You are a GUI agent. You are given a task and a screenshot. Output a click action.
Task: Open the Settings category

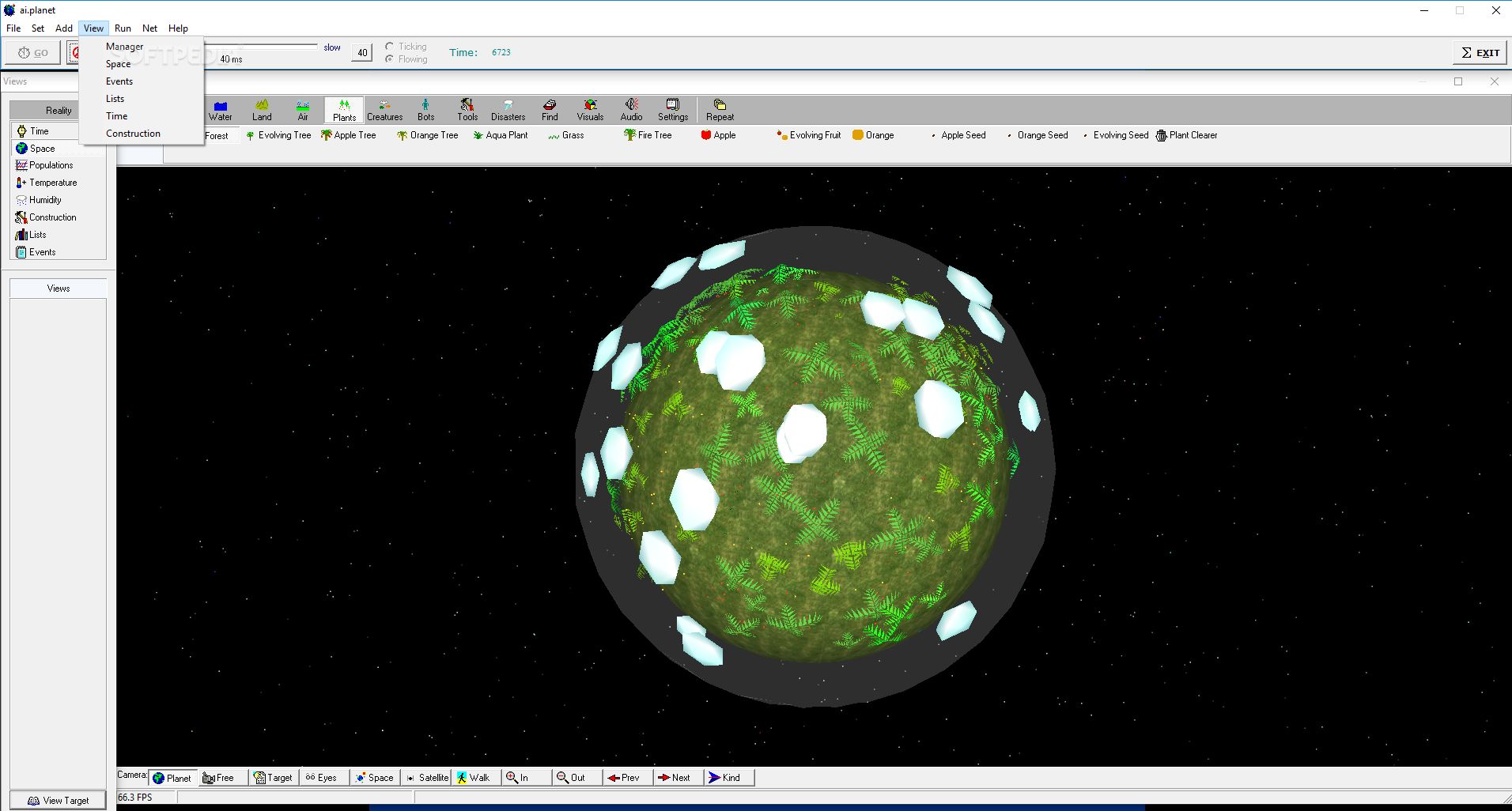673,111
